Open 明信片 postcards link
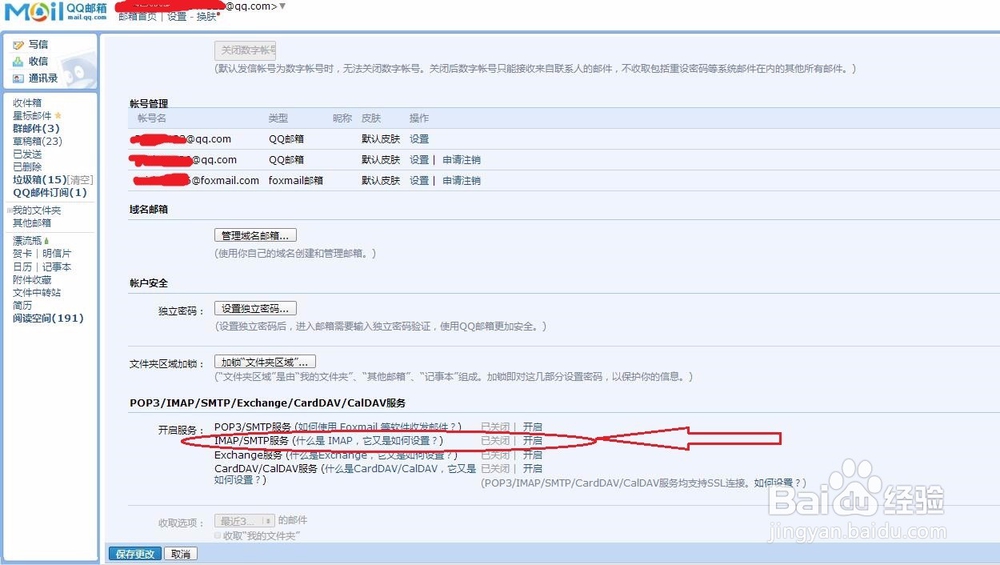The width and height of the screenshot is (1000, 565). point(57,254)
